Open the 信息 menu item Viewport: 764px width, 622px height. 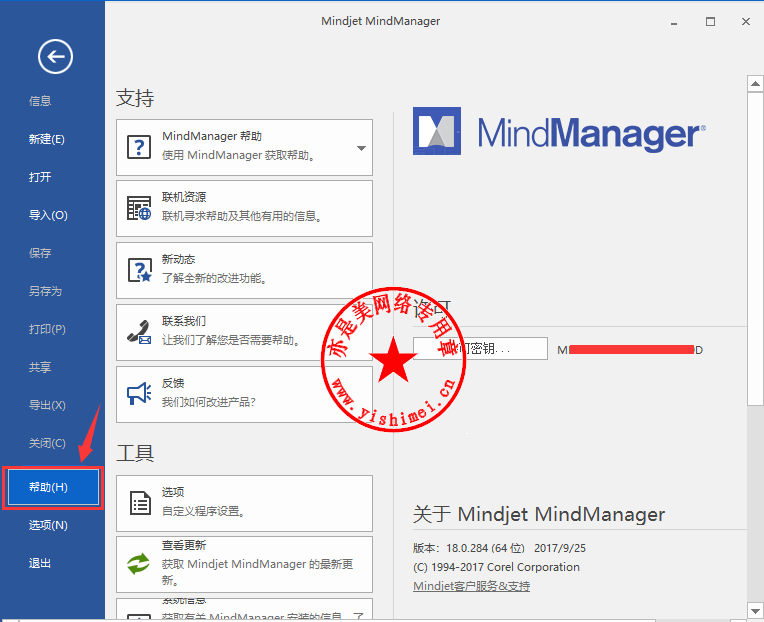coord(40,101)
